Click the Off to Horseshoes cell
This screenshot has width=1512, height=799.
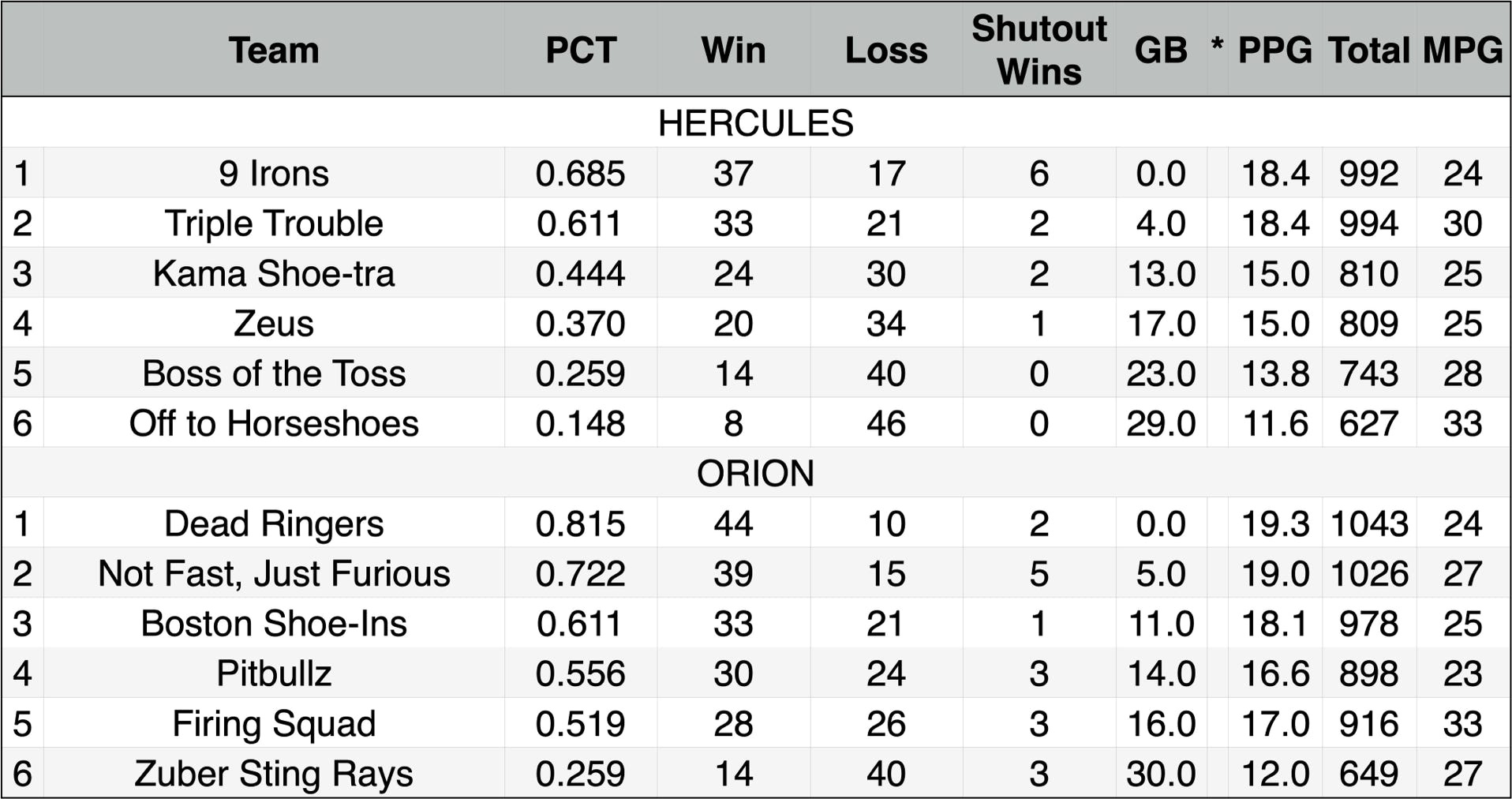click(x=274, y=424)
